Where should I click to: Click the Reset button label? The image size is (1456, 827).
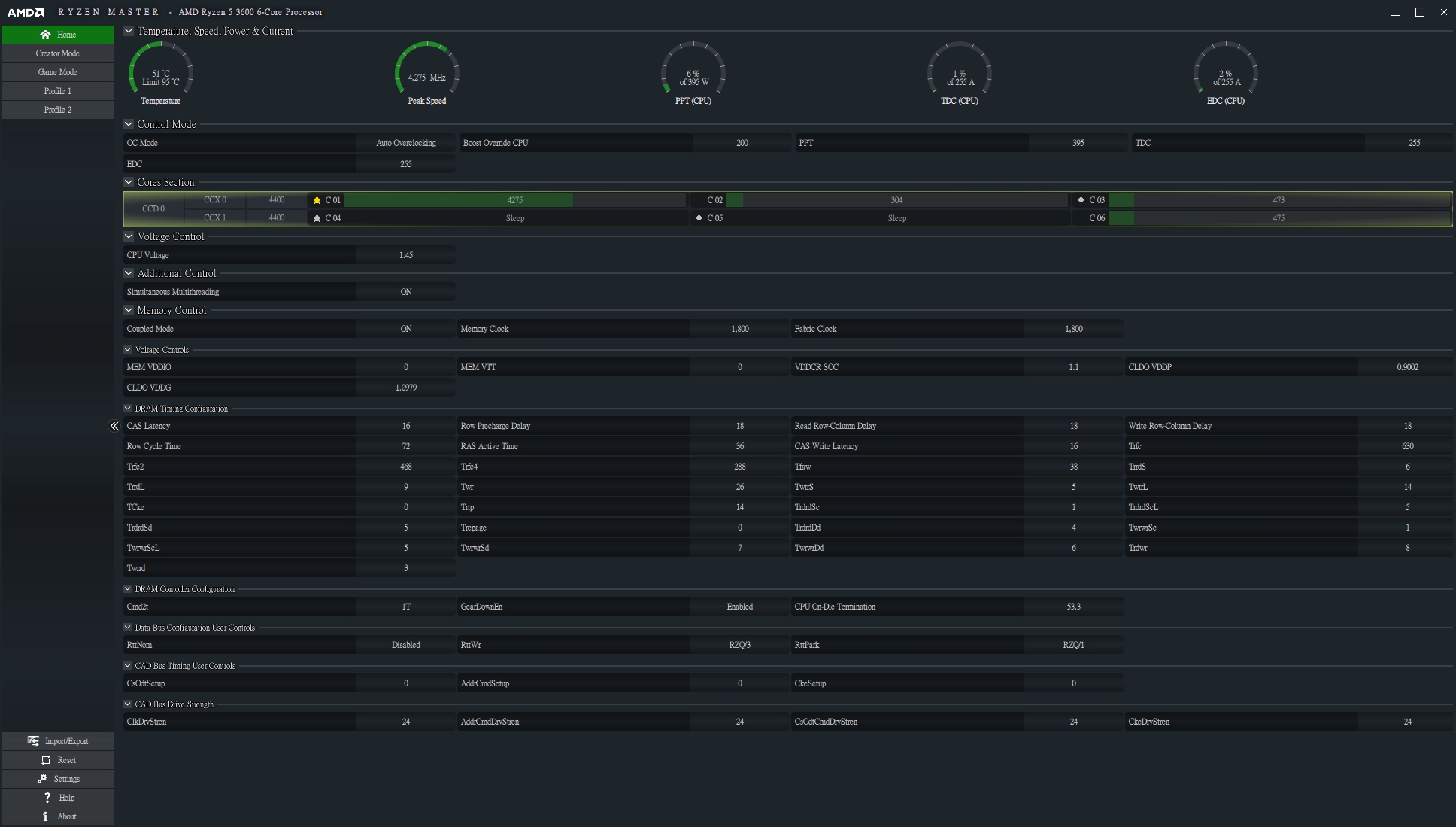[x=67, y=760]
